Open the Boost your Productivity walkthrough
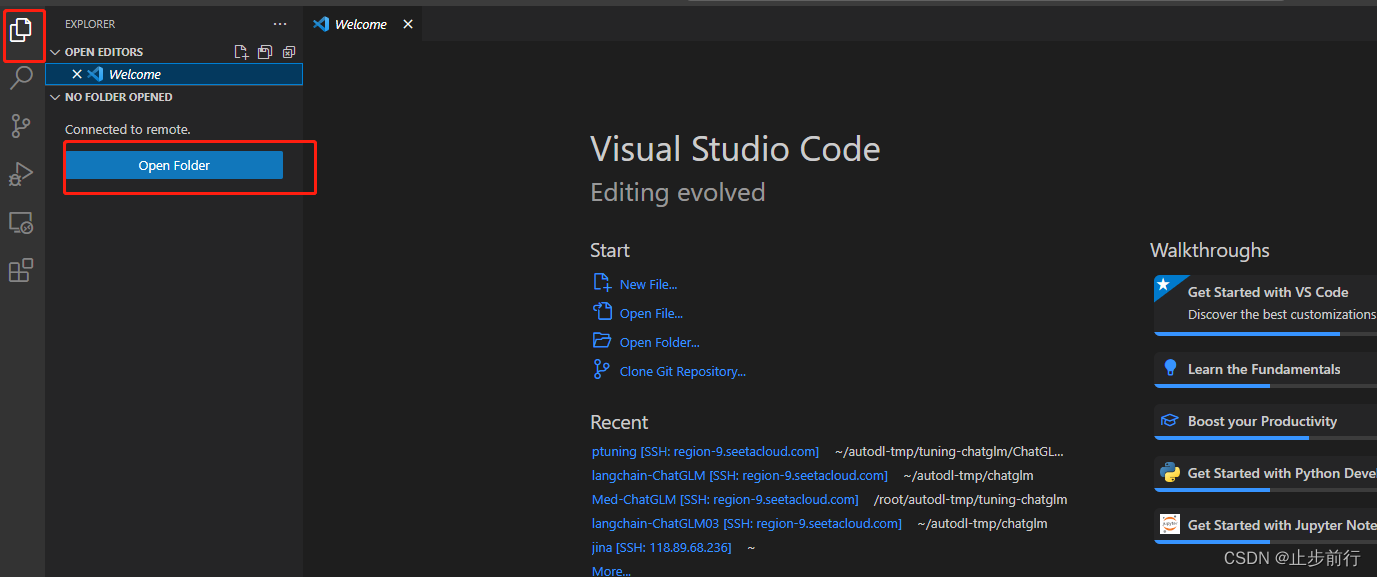1377x577 pixels. (x=1265, y=422)
